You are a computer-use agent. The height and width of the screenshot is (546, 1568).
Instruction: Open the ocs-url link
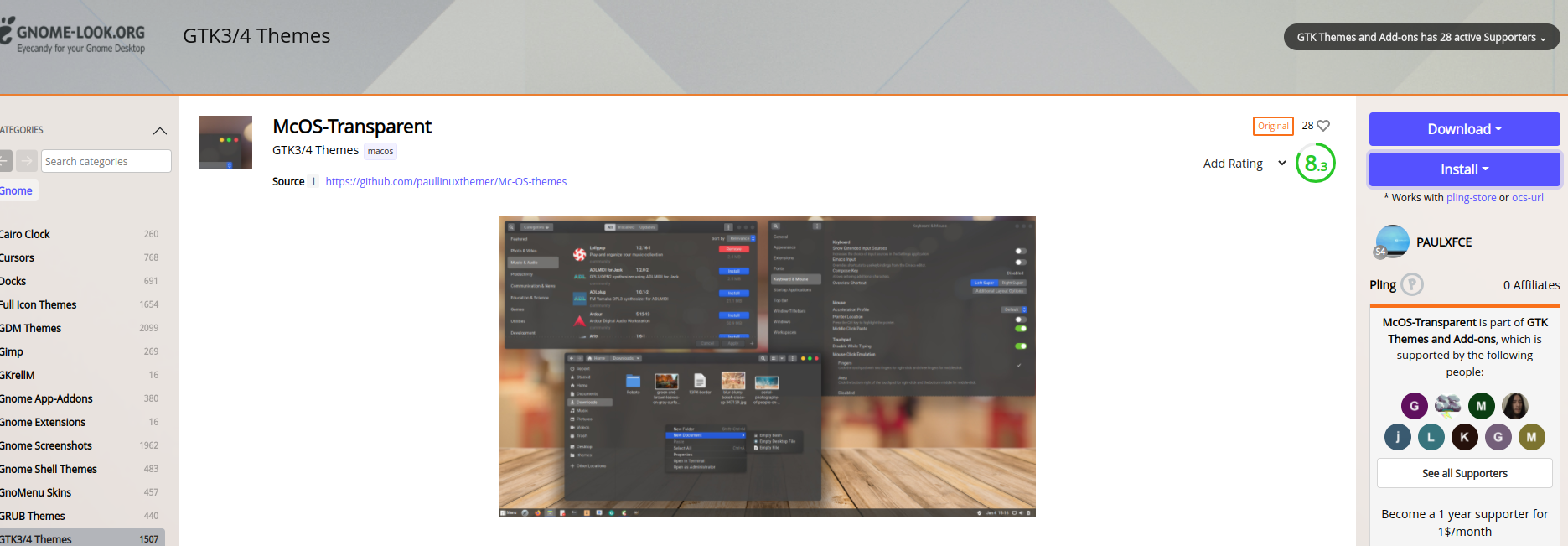[x=1527, y=198]
